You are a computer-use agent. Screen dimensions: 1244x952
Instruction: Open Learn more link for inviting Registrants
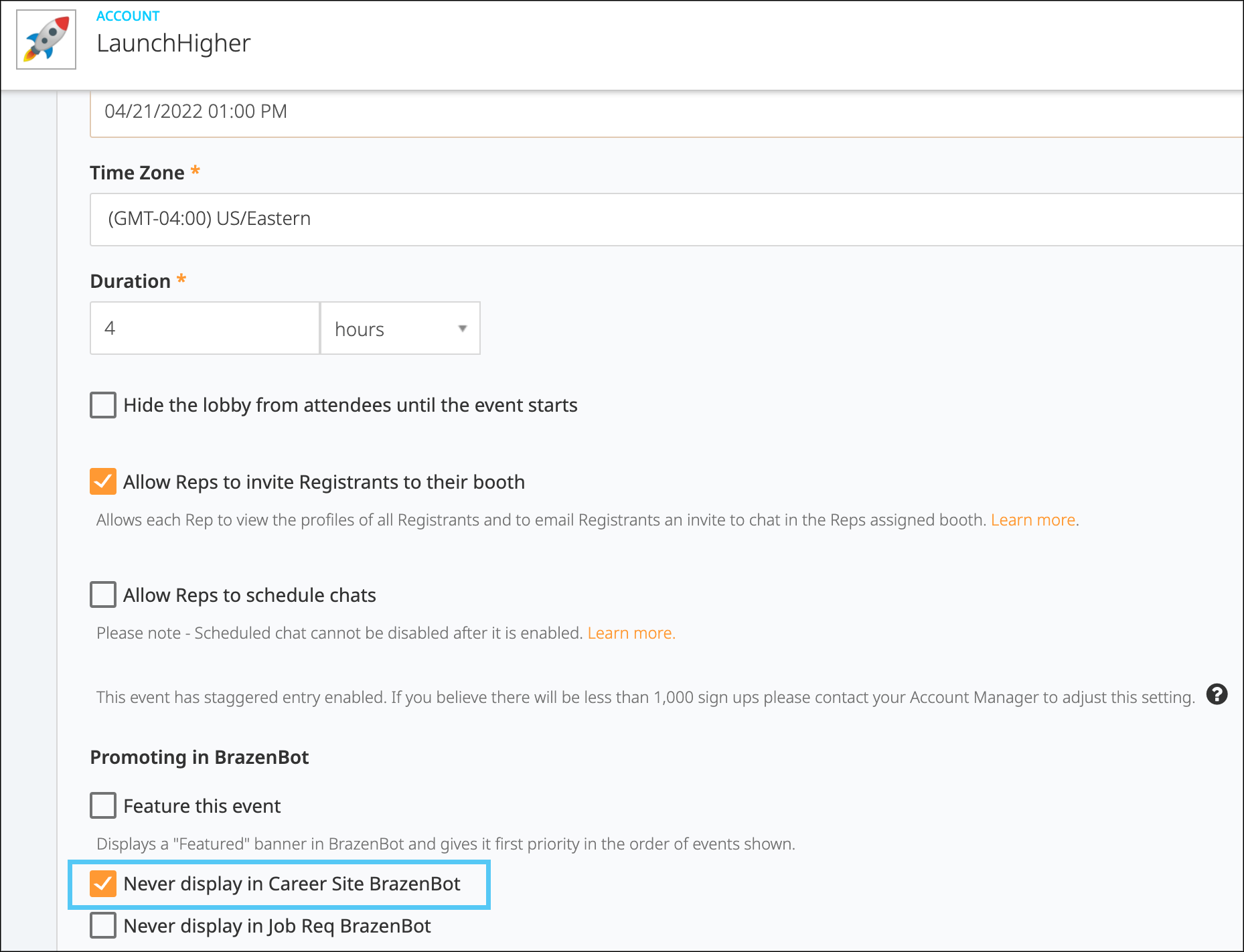click(1033, 520)
